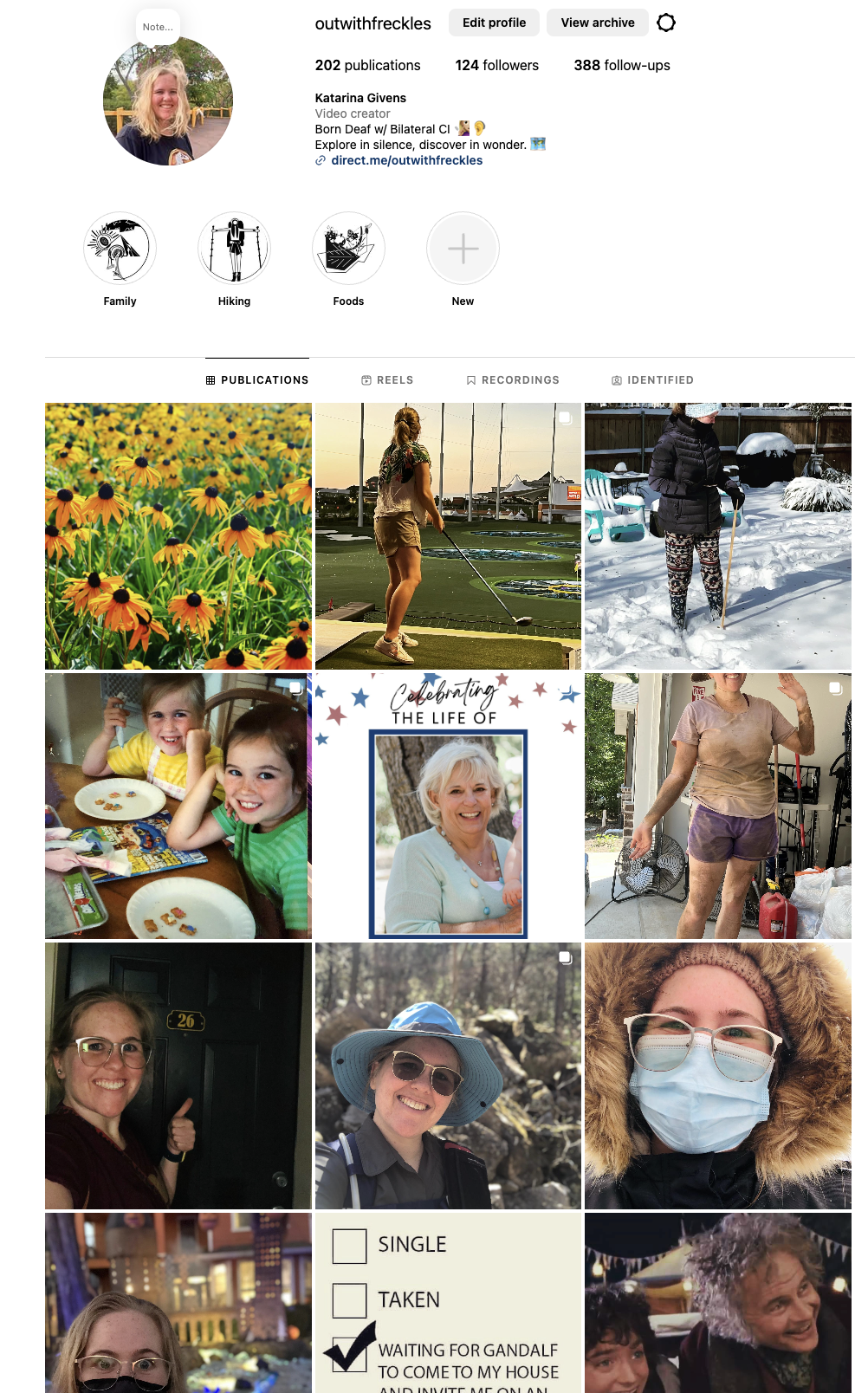
Task: Open the golf driving range post
Action: pyautogui.click(x=448, y=536)
